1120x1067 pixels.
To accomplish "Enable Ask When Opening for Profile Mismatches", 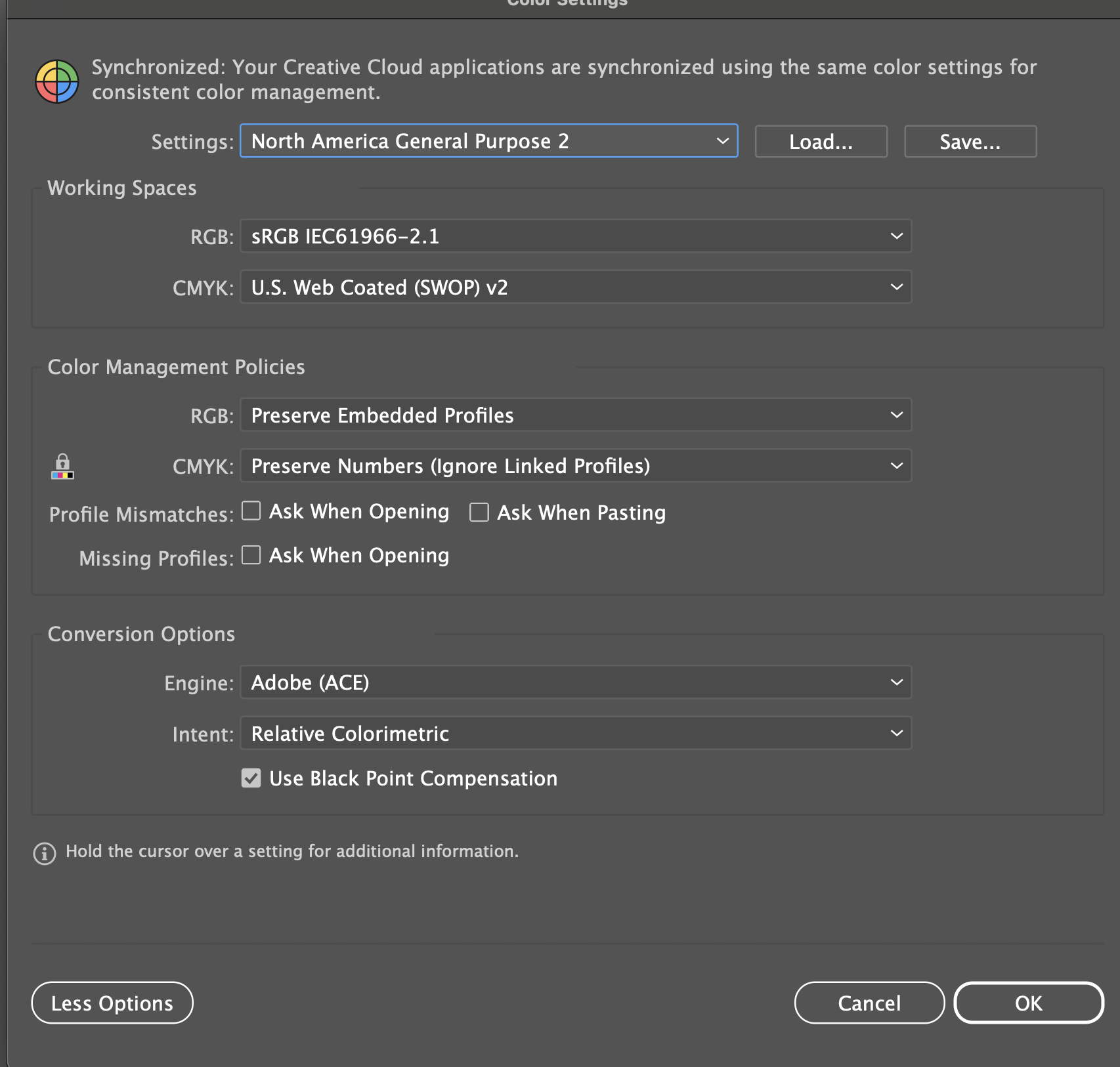I will click(251, 511).
